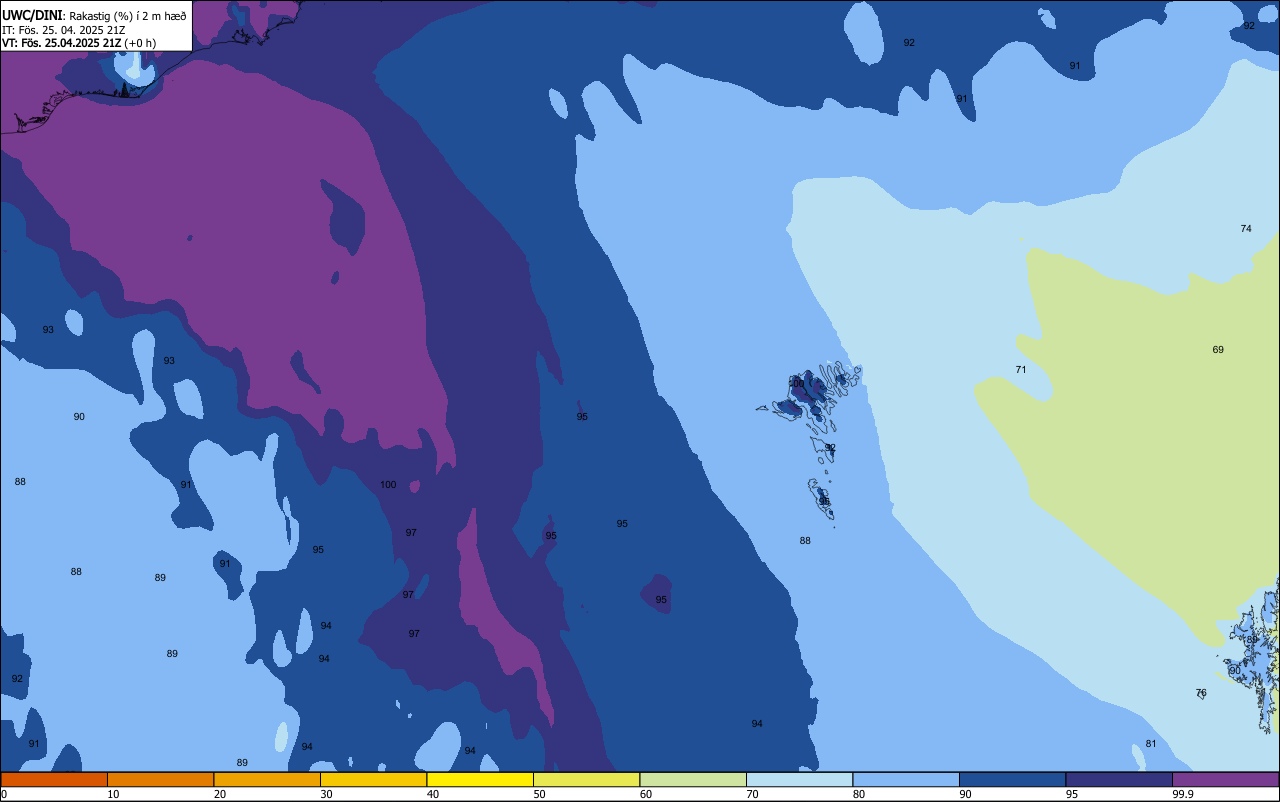This screenshot has width=1280, height=802.
Task: Click the dark blue 90–95 legend swatch
Action: click(1012, 779)
